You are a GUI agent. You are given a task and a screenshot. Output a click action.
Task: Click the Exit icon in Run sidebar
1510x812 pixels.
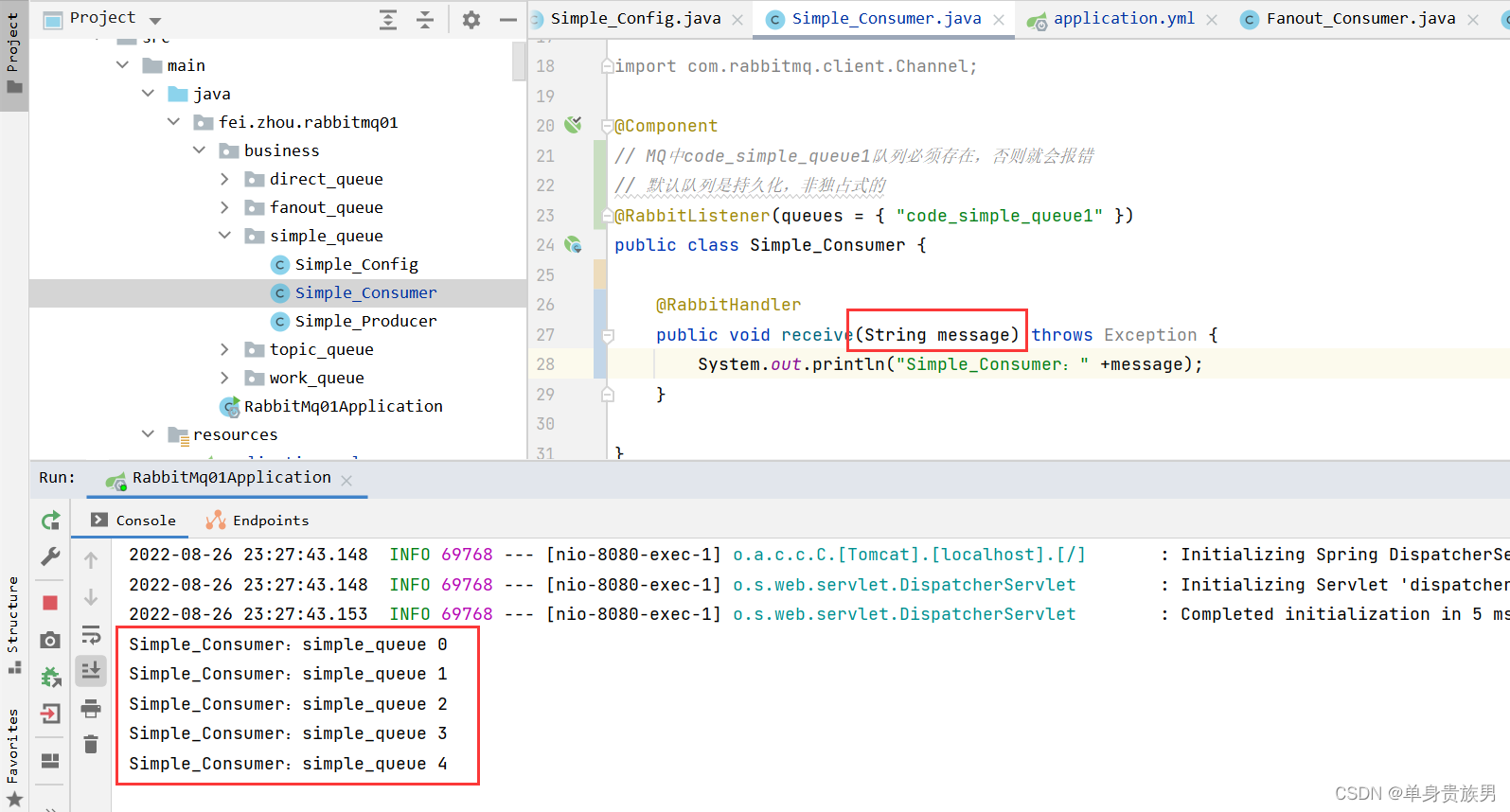coord(51,714)
